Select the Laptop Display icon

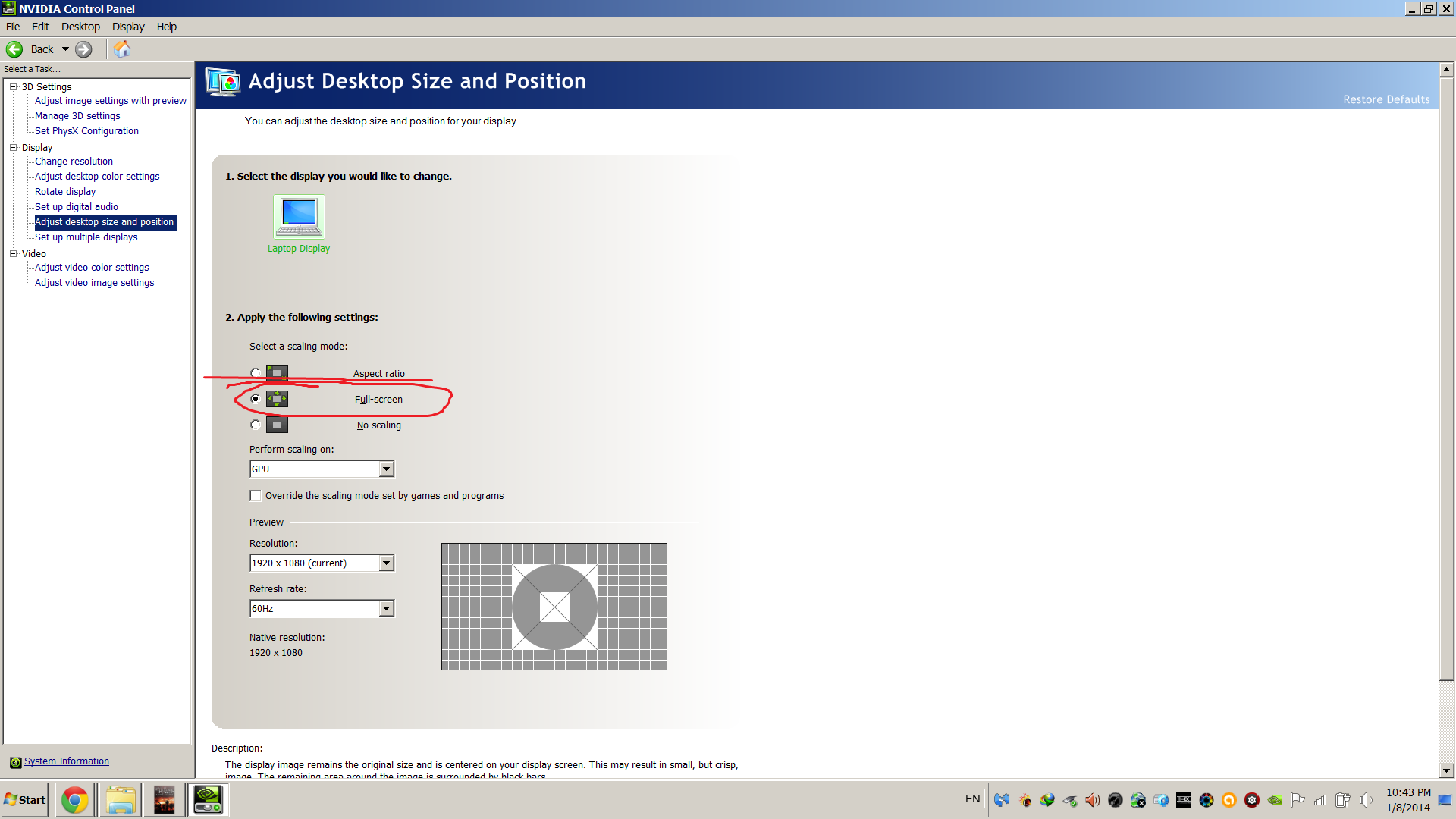click(299, 217)
